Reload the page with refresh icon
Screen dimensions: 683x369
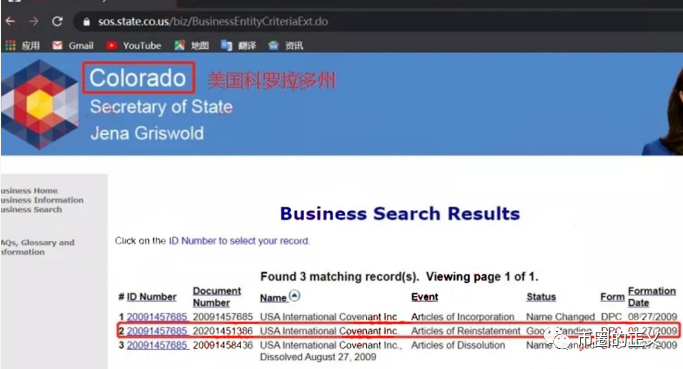57,21
